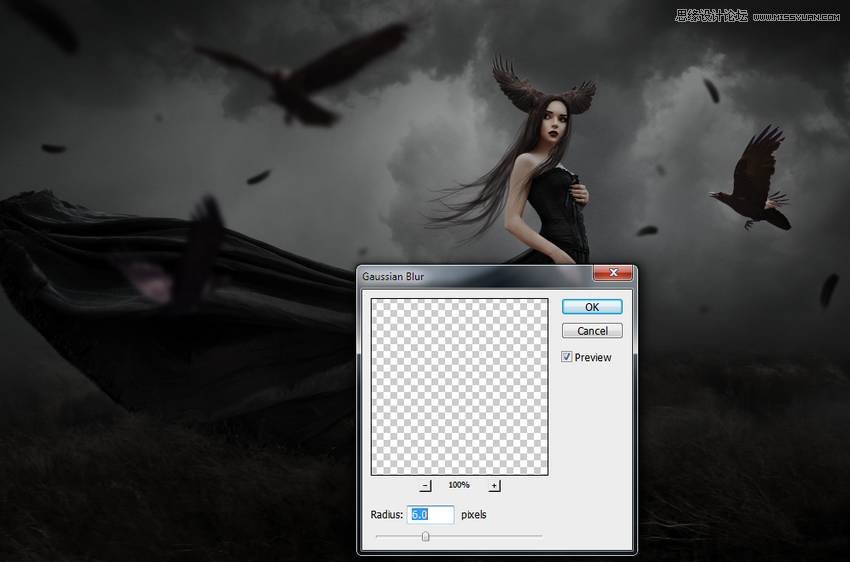Click the OK button in Gaussian Blur

(x=592, y=307)
